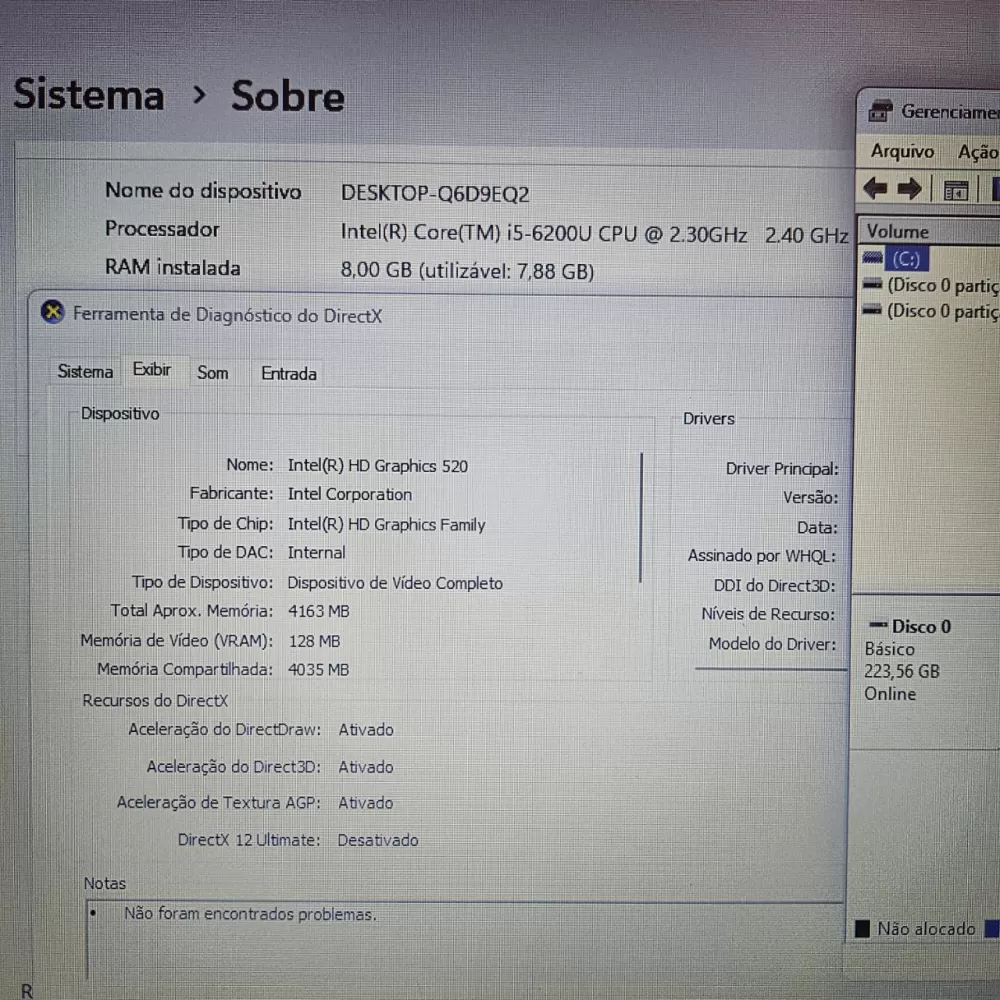Click the Sistema breadcrumb link
Screen dimensions: 1000x1000
coord(89,96)
